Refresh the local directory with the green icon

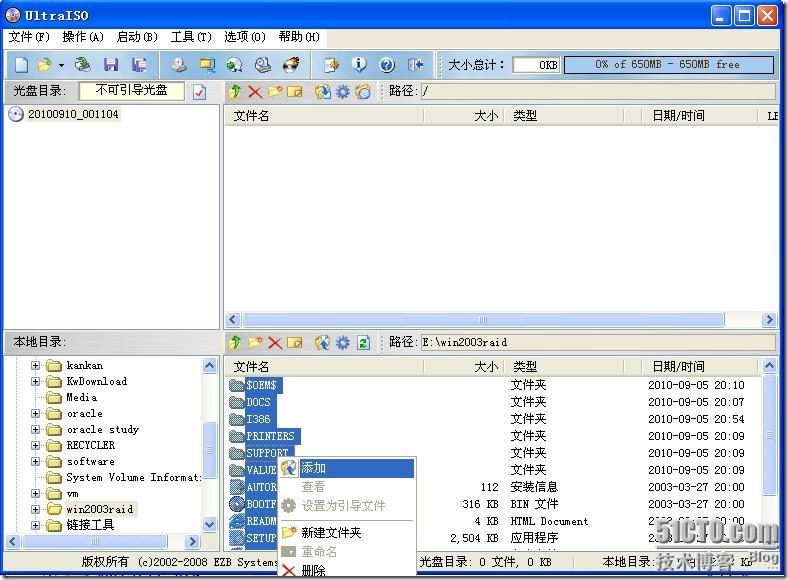(363, 343)
